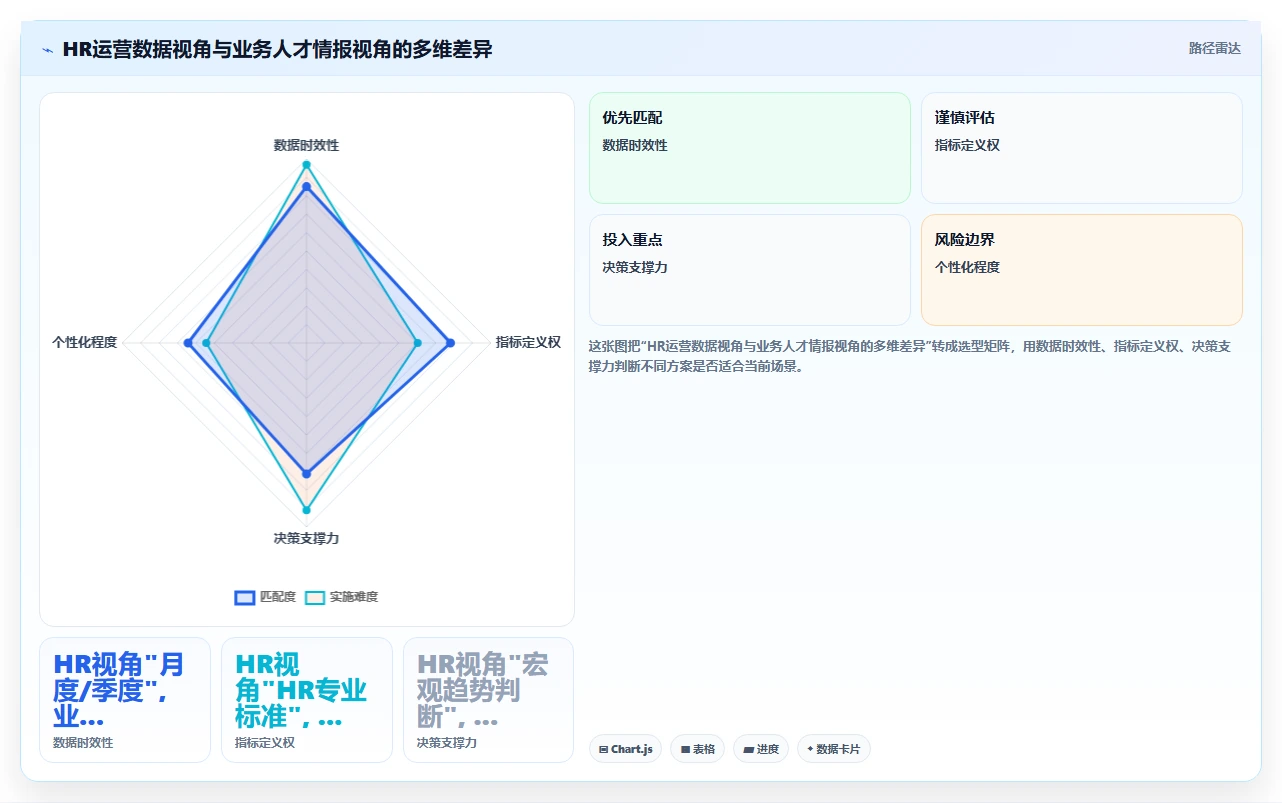Click the 数据时效性 axis label on the radar

[306, 145]
